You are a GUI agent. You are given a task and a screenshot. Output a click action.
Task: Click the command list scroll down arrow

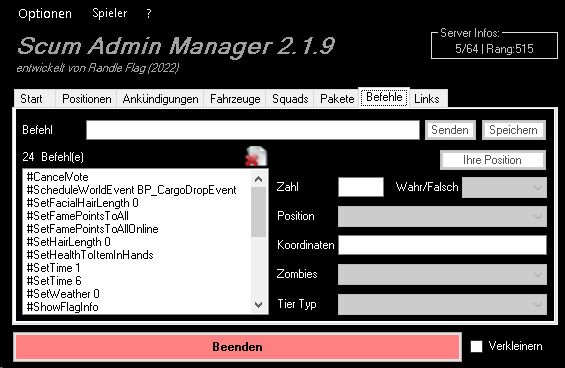click(258, 305)
